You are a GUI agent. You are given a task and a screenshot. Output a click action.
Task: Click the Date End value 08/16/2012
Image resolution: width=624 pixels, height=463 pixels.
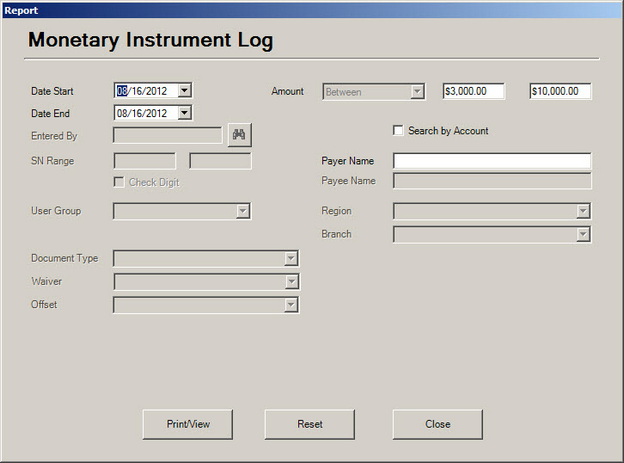coord(142,113)
